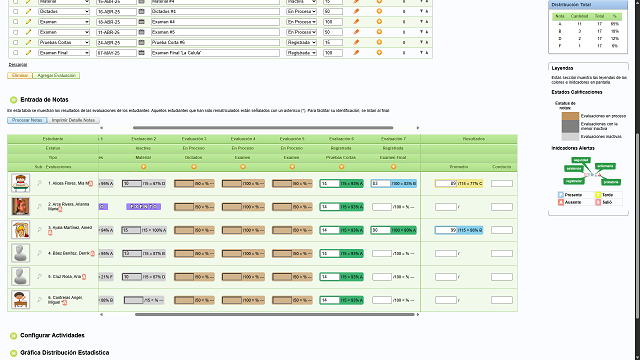The height and width of the screenshot is (360, 640).
Task: Click the top horizontal scrollbar of the grades table
Action: click(263, 128)
